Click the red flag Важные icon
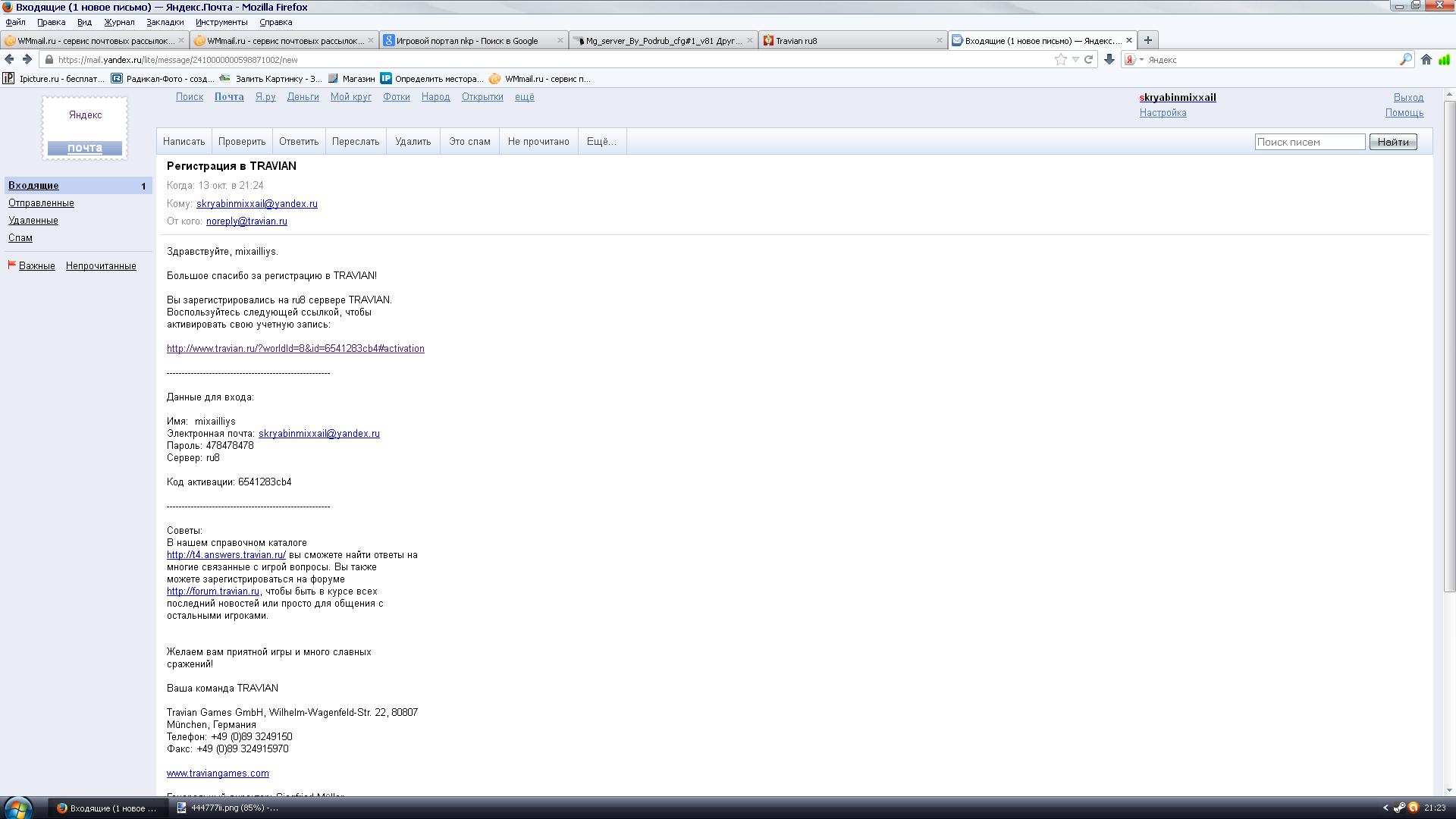The image size is (1456, 819). click(x=12, y=265)
